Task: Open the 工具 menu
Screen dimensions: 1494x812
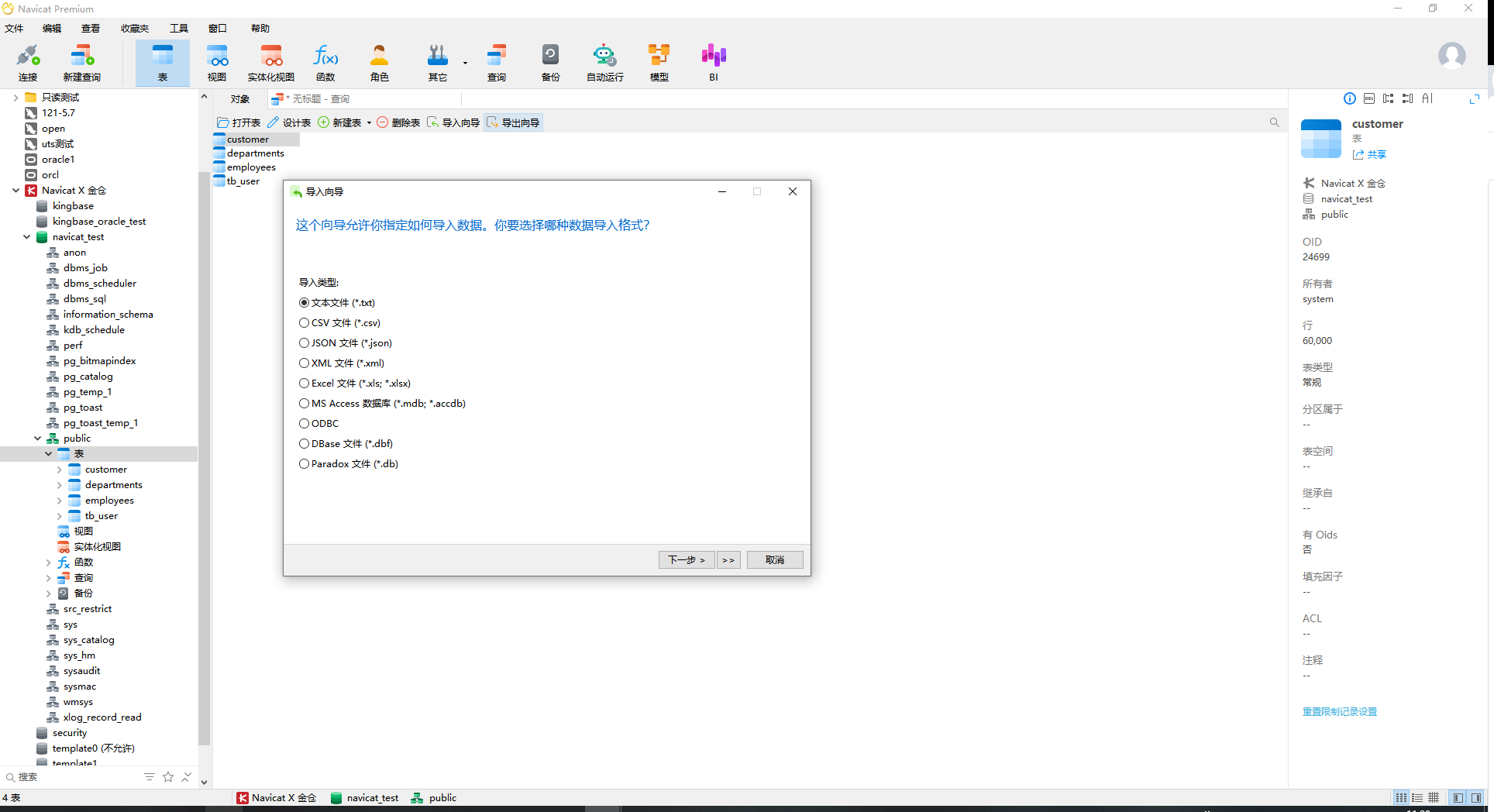Action: 179,29
